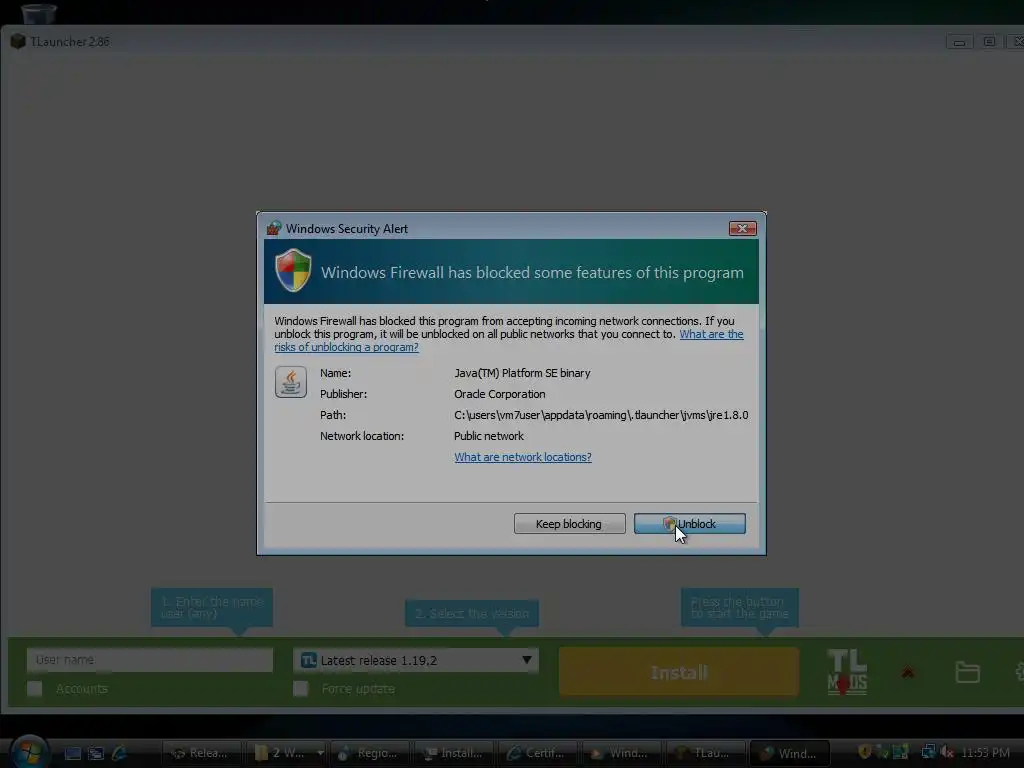Switch to the 'Relea...' taskbar window
This screenshot has height=768, width=1024.
201,753
